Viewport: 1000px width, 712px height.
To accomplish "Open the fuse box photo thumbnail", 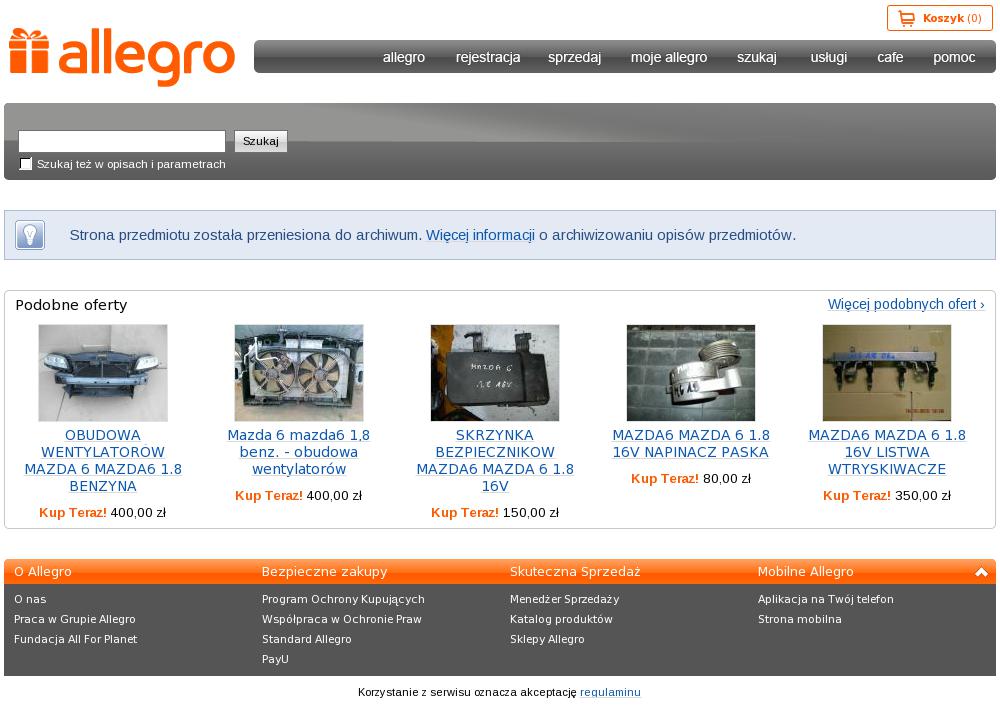I will click(x=495, y=373).
